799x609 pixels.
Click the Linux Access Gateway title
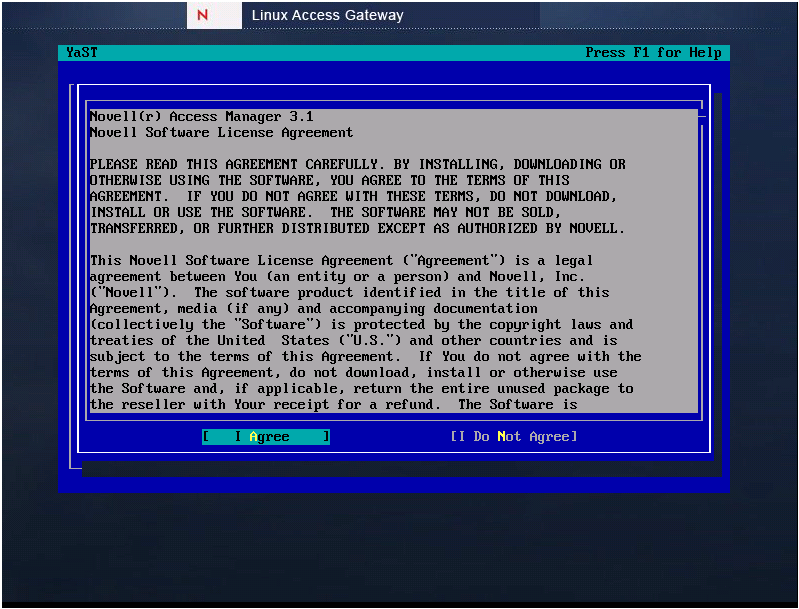click(x=327, y=15)
